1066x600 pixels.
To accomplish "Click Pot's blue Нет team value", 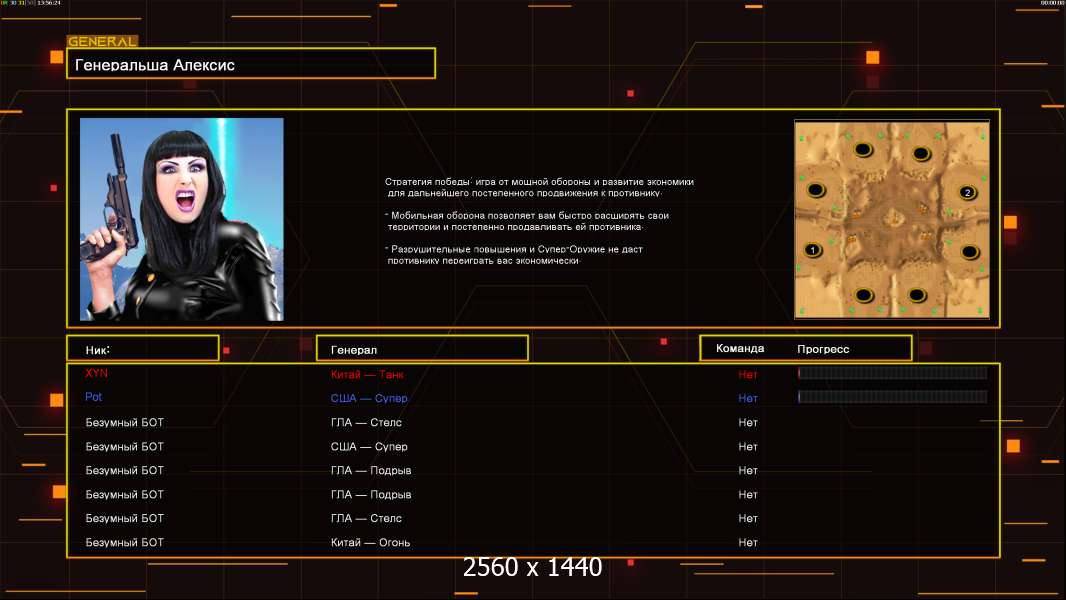I will tap(748, 398).
